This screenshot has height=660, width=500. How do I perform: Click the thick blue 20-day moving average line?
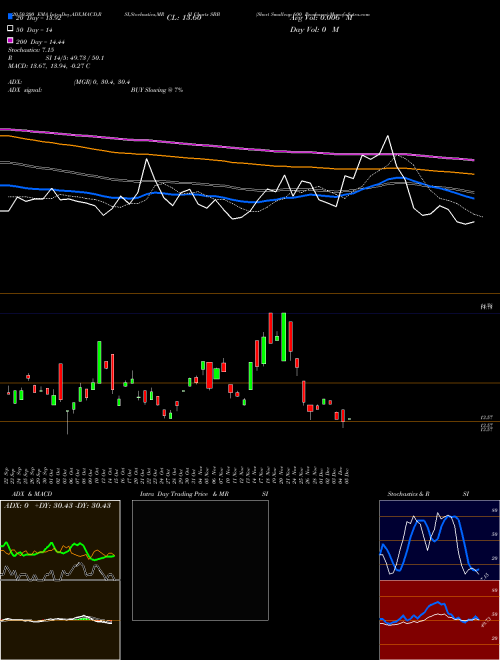(x=237, y=196)
